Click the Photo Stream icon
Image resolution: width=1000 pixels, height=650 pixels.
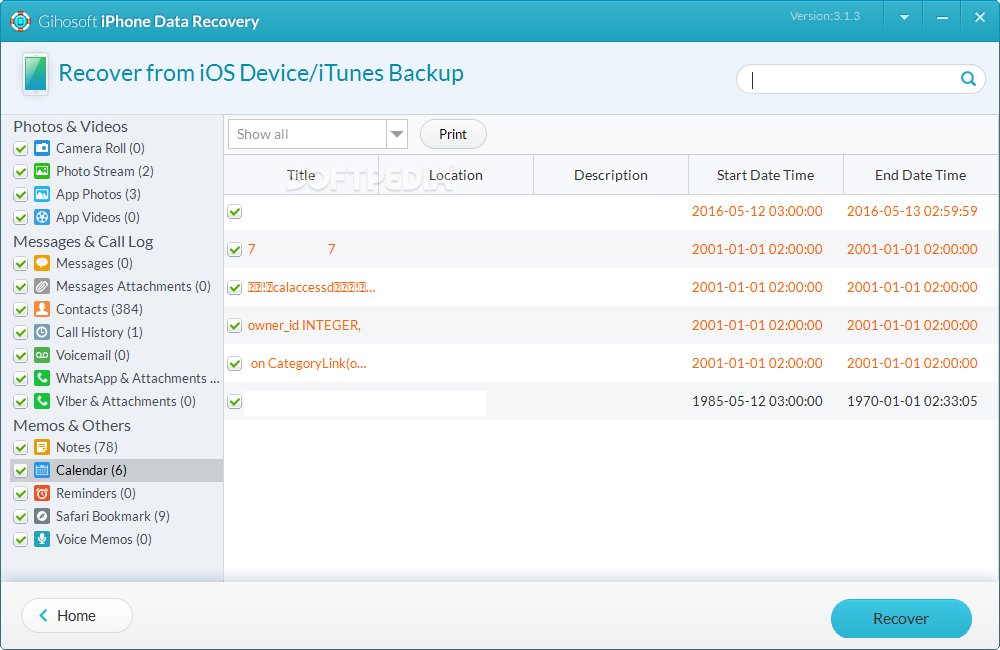click(42, 171)
